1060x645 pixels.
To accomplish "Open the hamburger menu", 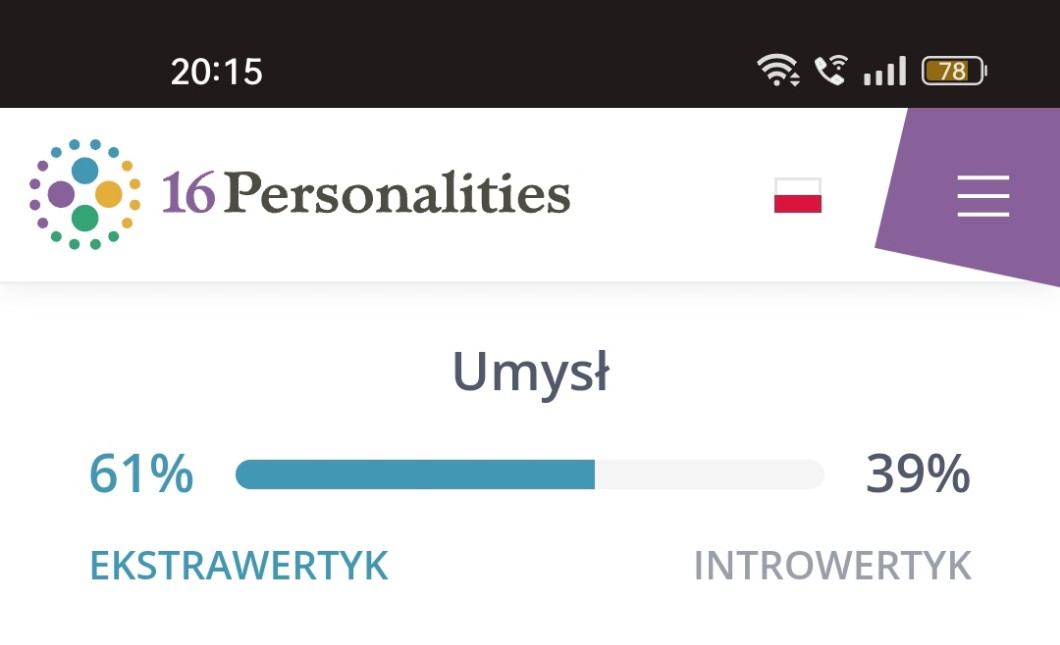I will [x=983, y=195].
